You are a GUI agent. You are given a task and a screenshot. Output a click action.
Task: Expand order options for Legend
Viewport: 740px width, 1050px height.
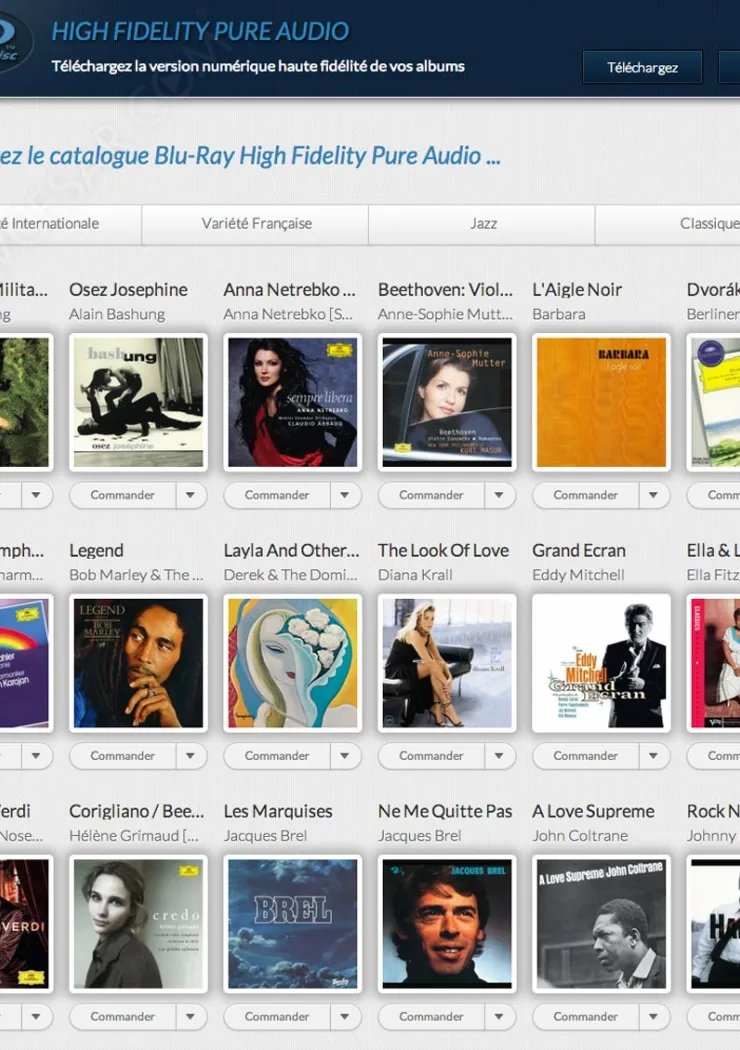[x=191, y=755]
